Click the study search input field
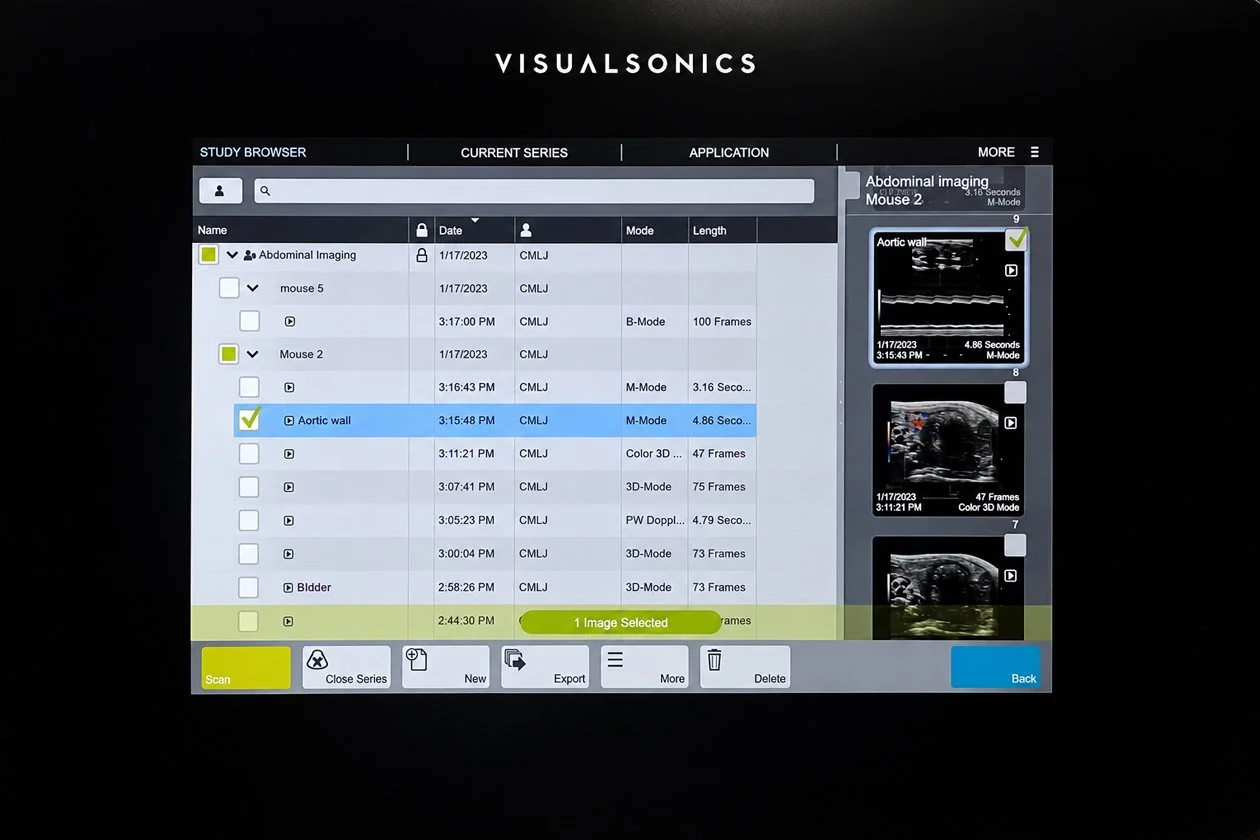Image resolution: width=1260 pixels, height=840 pixels. tap(534, 191)
